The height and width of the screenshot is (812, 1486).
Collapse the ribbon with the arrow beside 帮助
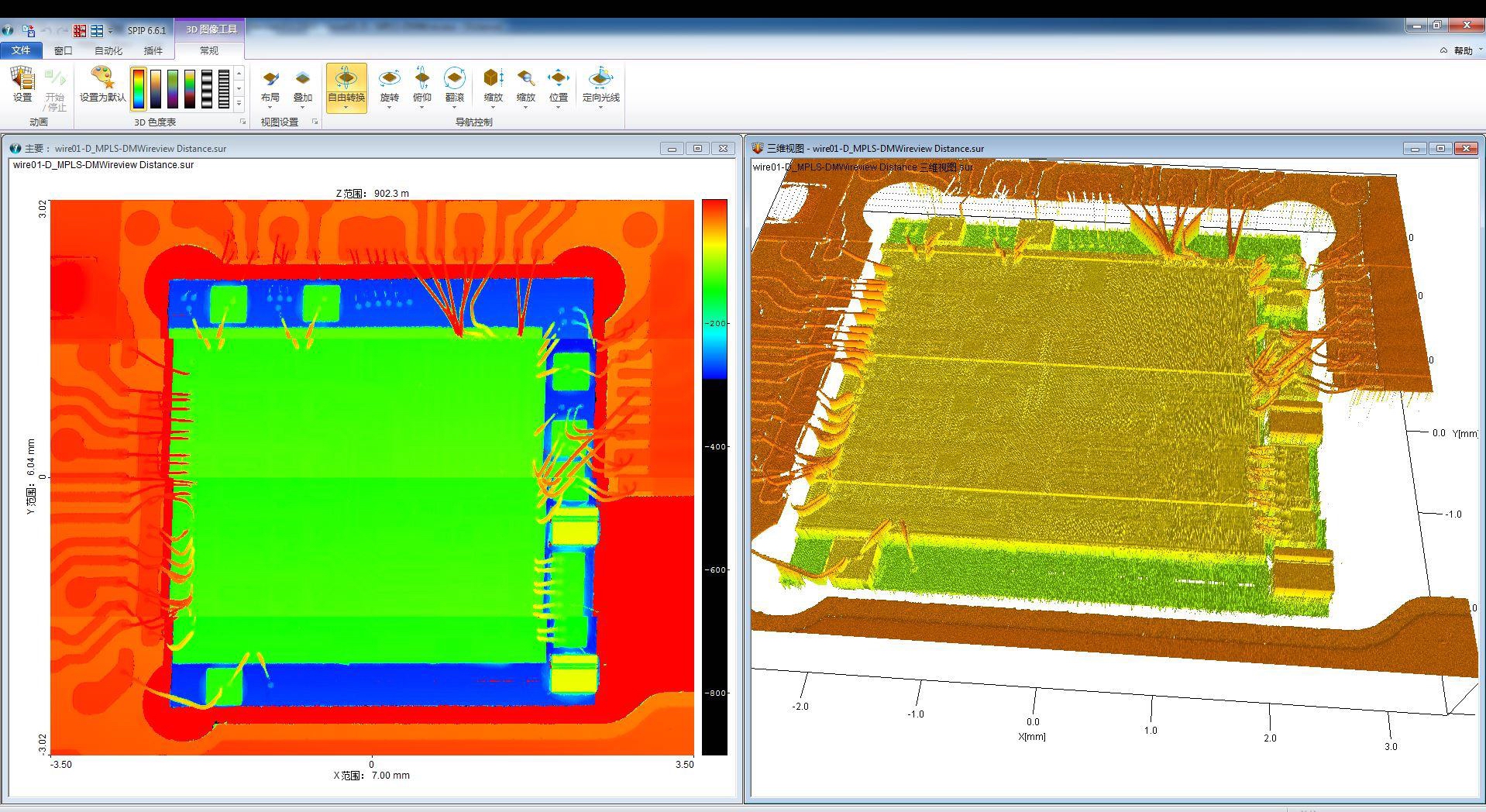pyautogui.click(x=1443, y=50)
